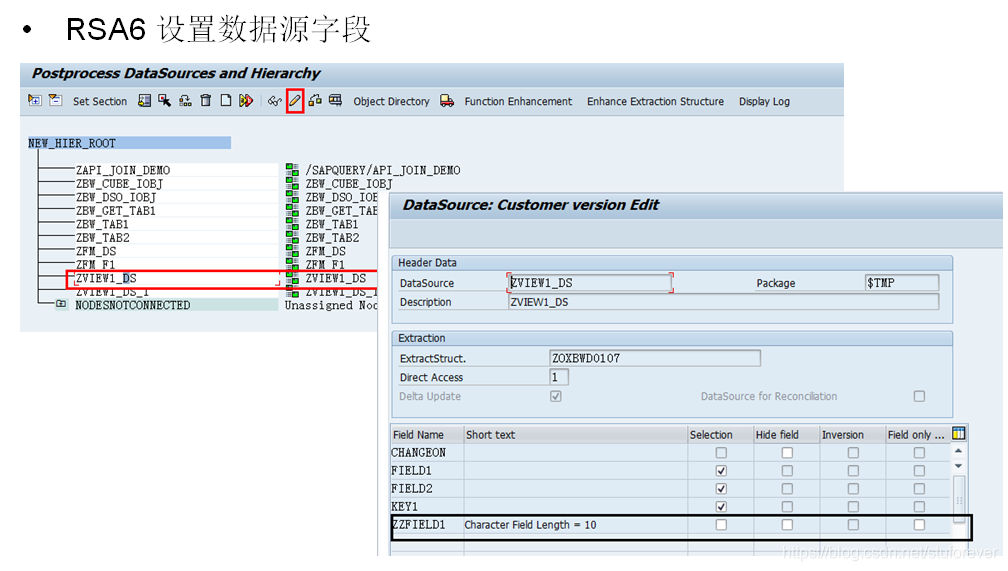Click the Delete trash can icon
Viewport: 1008px width, 571px height.
[206, 101]
